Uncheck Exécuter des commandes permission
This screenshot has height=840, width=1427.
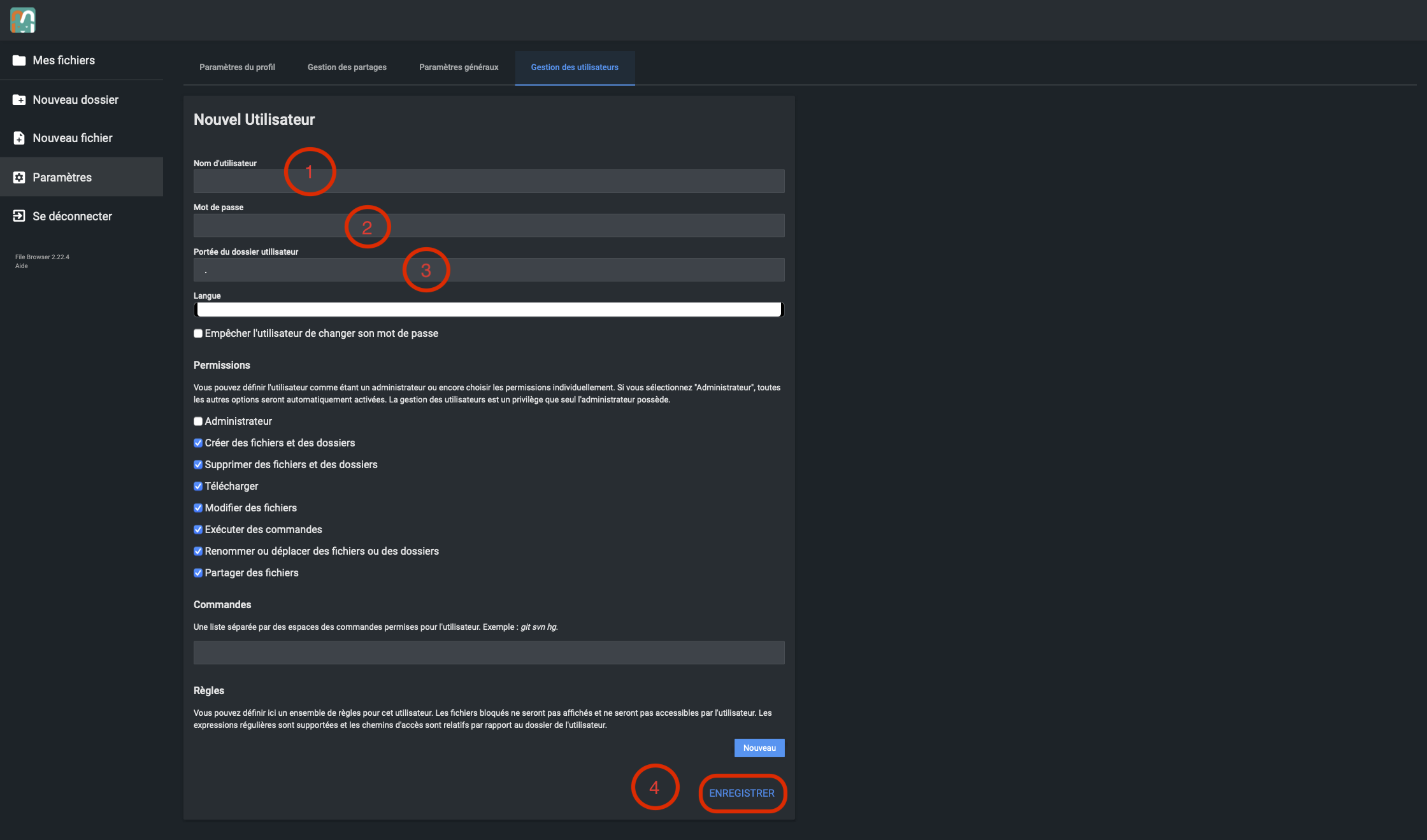[198, 530]
